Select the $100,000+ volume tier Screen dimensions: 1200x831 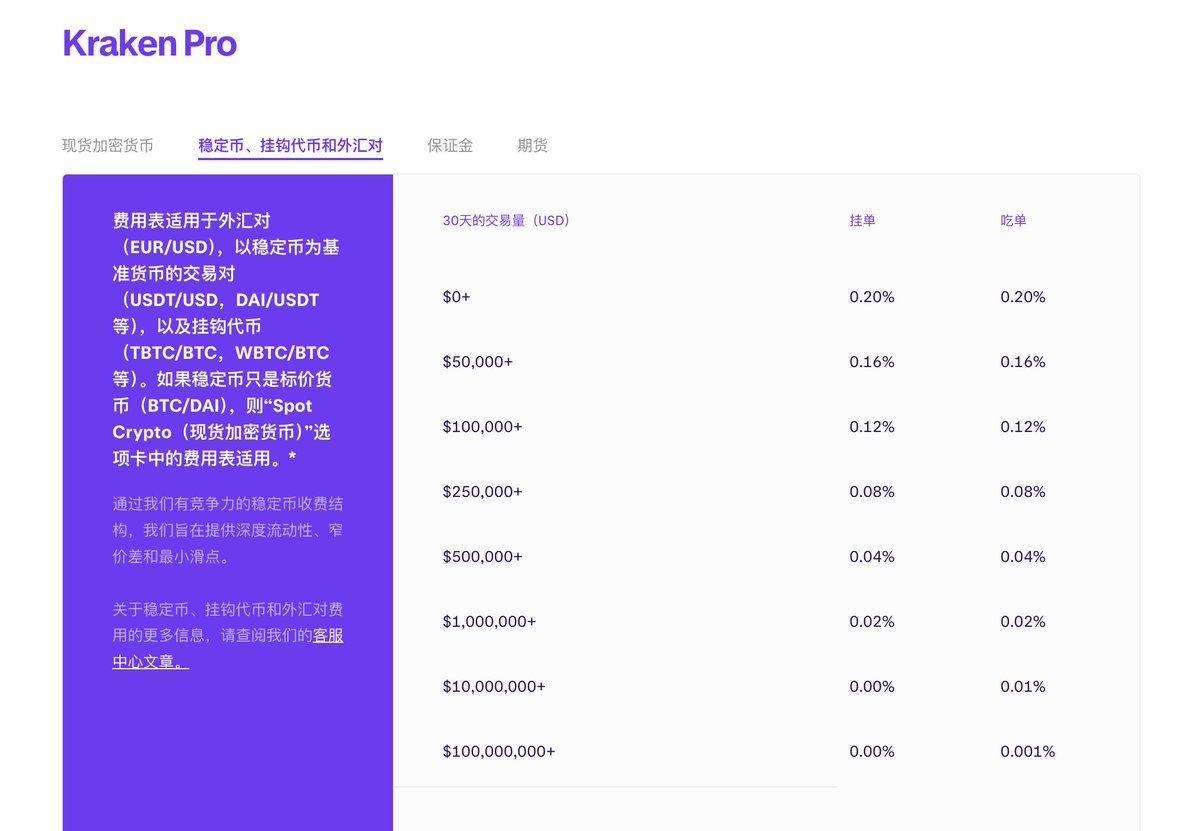482,427
